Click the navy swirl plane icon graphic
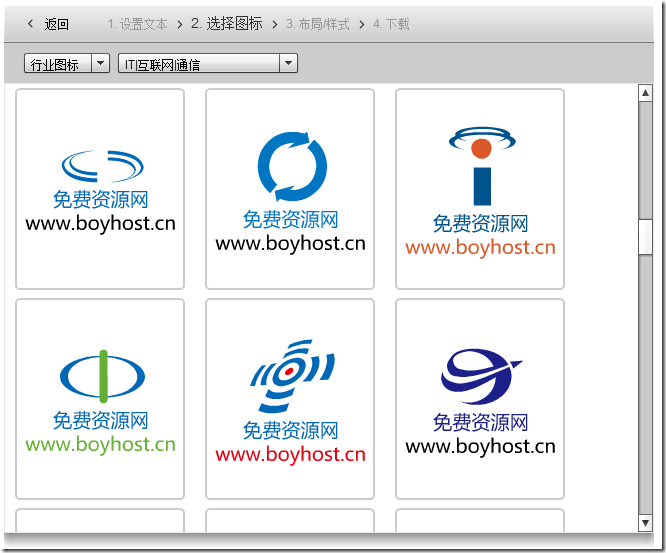The image size is (666, 553). 482,376
